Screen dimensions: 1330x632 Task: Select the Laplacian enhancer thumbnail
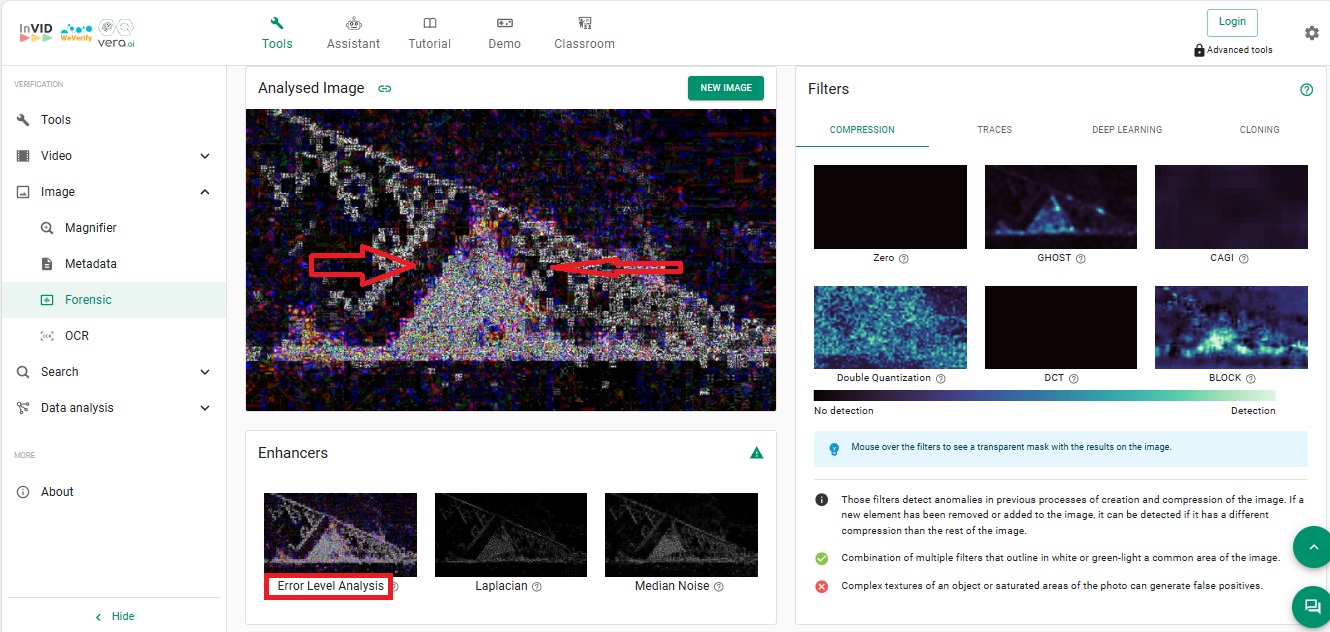tap(510, 534)
